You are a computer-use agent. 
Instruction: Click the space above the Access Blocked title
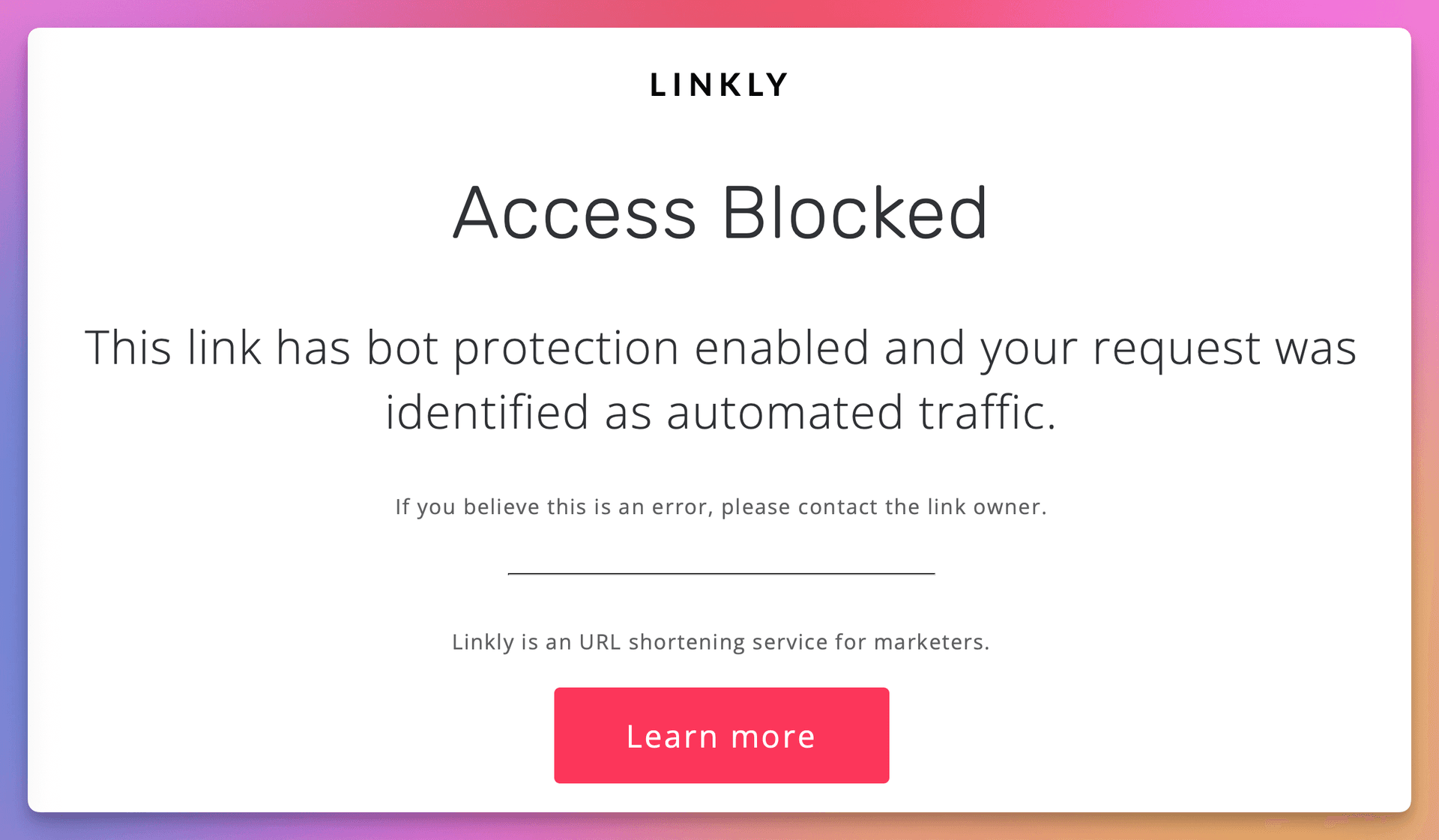click(719, 139)
